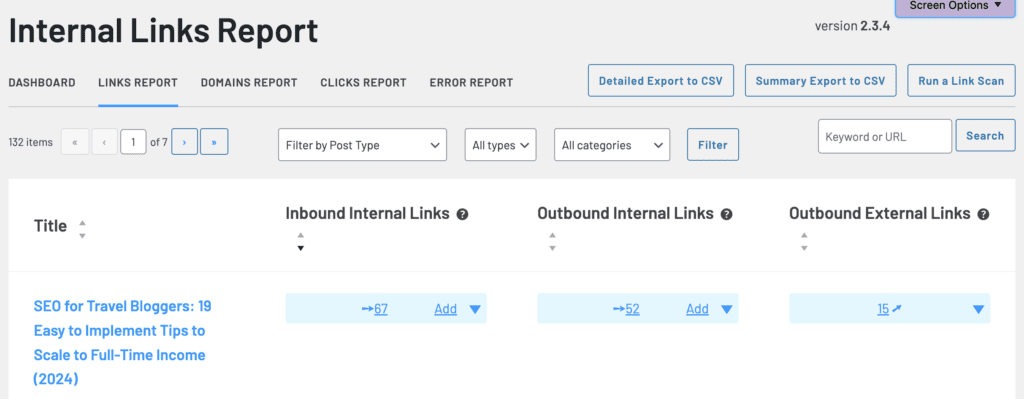1024x399 pixels.
Task: Focus the Keyword or URL search field
Action: point(885,136)
